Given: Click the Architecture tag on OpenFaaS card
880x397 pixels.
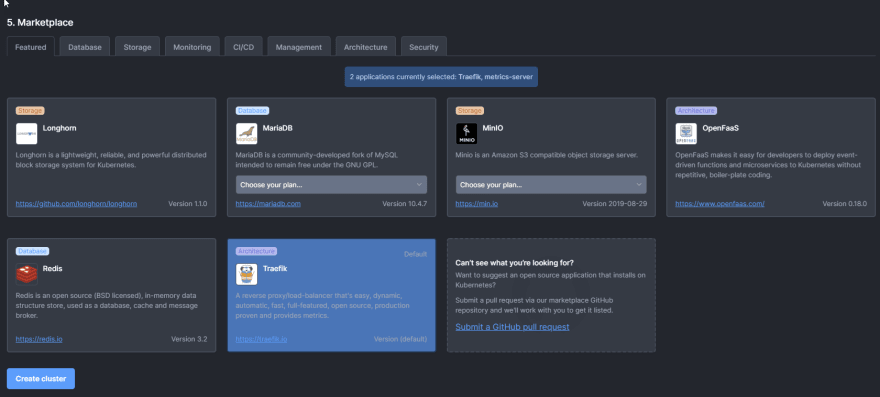Looking at the screenshot, I should (696, 111).
